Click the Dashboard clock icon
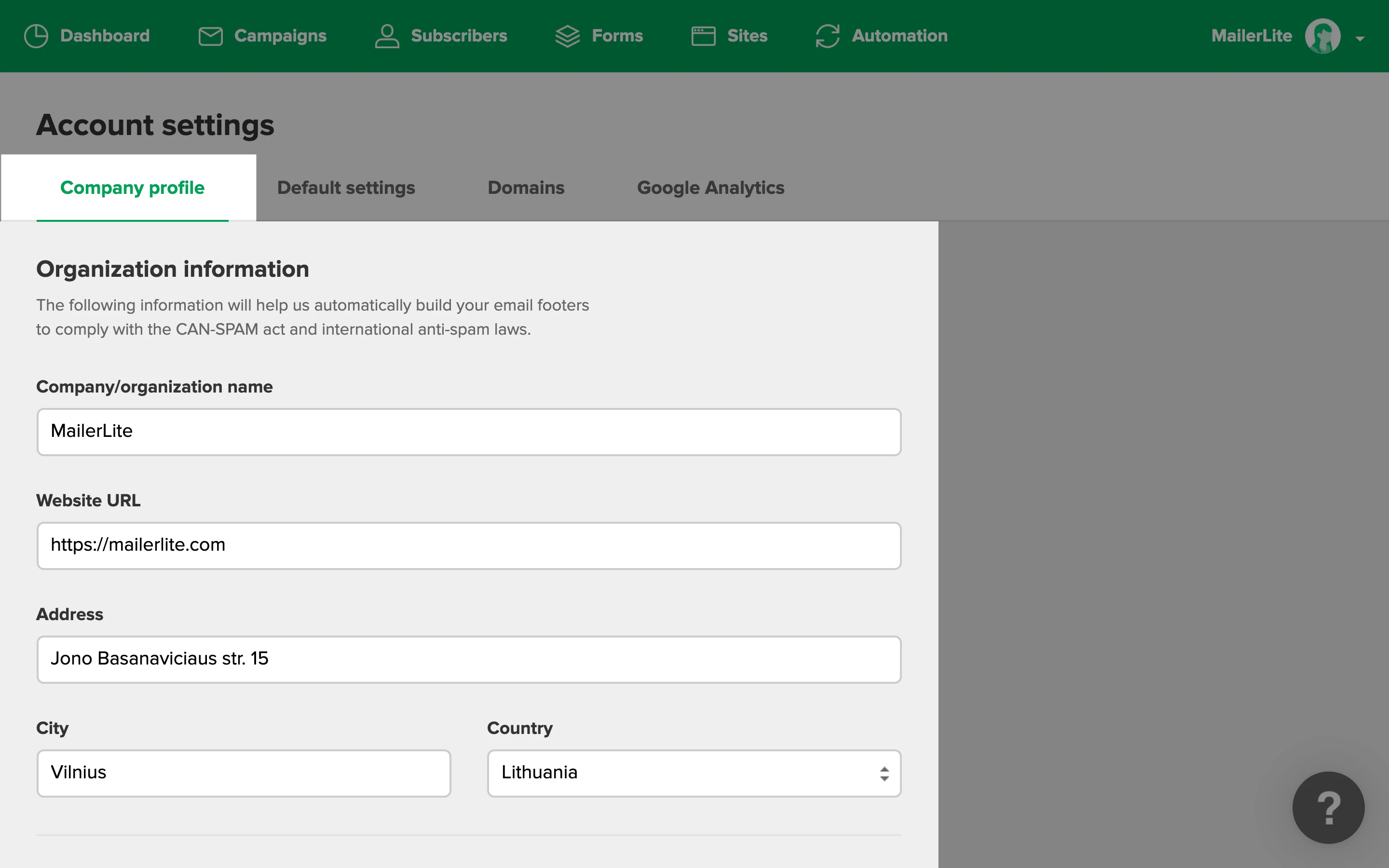The image size is (1389, 868). 36,36
